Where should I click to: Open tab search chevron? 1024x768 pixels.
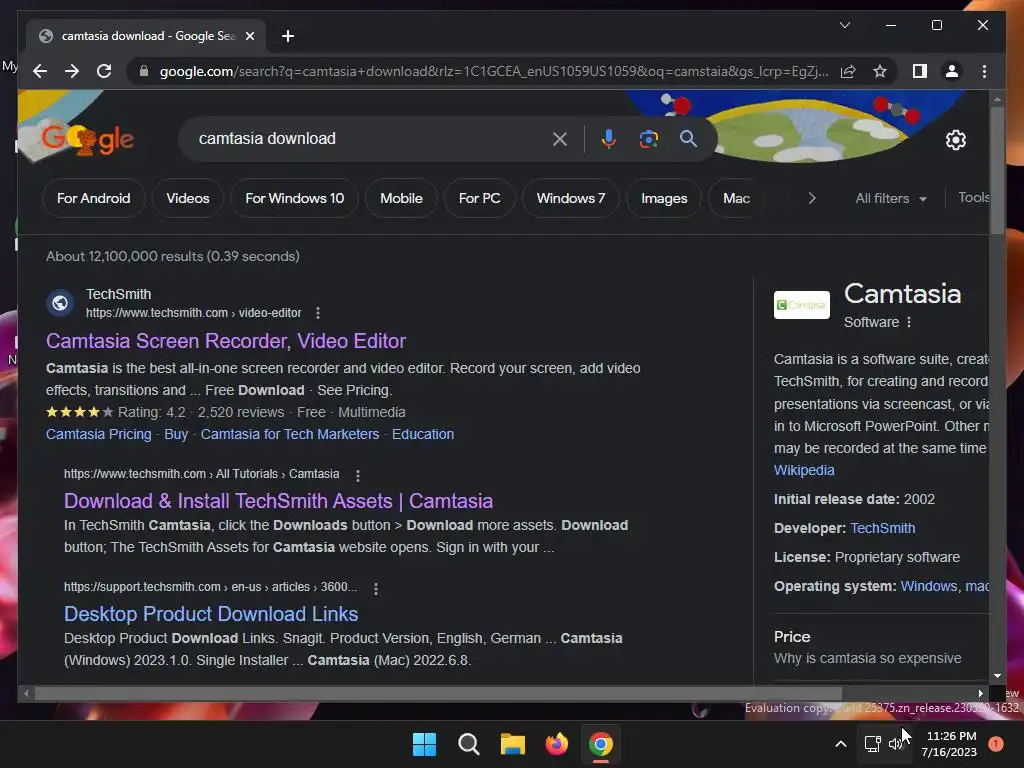[844, 25]
